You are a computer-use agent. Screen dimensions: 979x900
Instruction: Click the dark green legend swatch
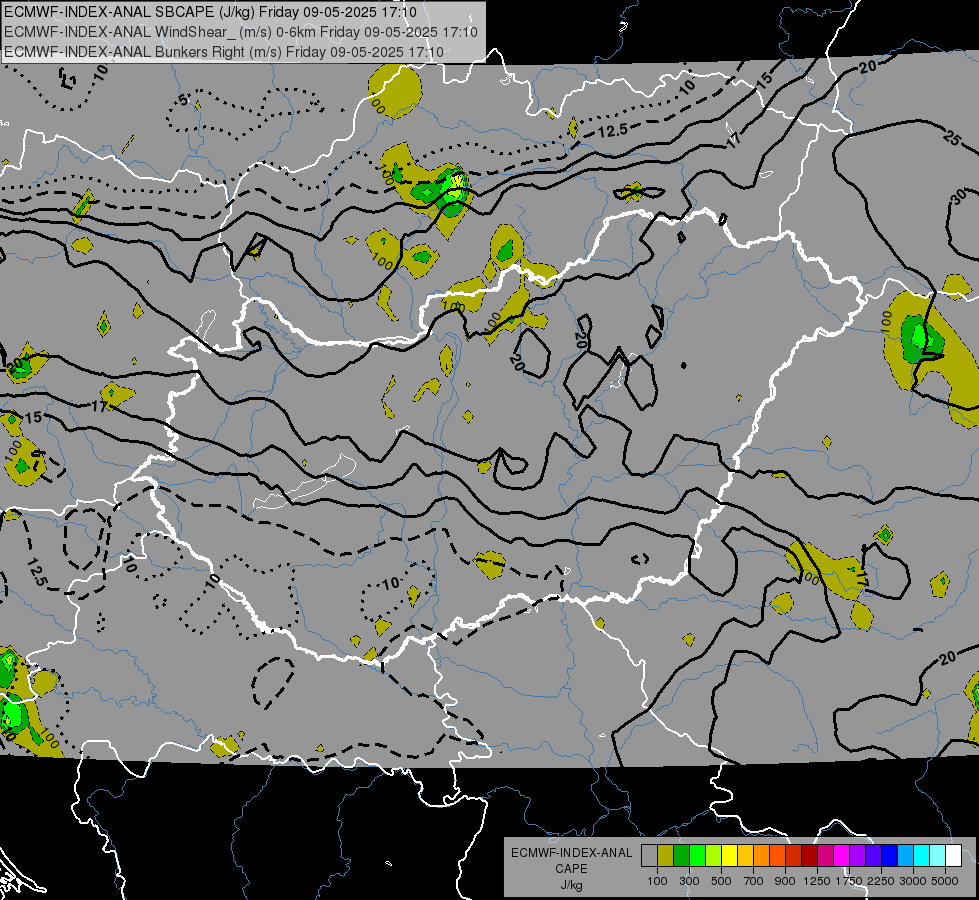[682, 856]
